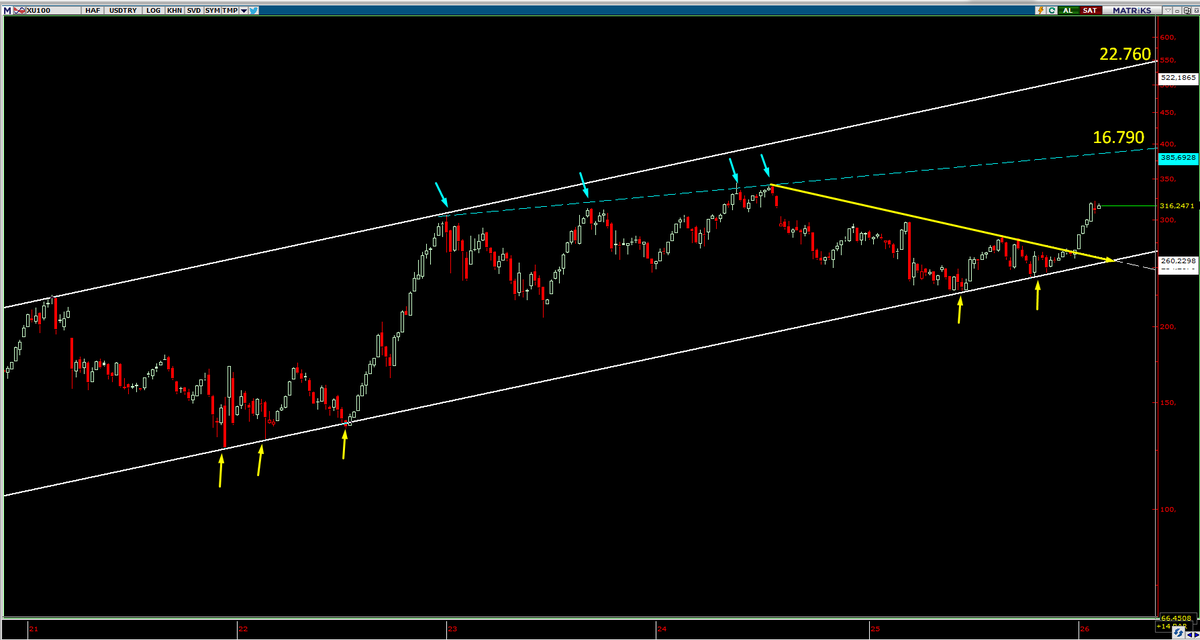1200x640 pixels.
Task: Open the small dropdown near the MATRIKS logo
Action: (1167, 9)
